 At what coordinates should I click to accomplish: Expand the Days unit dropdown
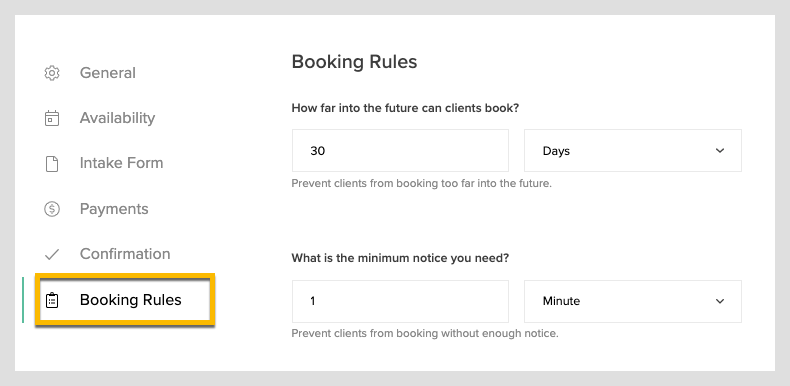point(633,151)
